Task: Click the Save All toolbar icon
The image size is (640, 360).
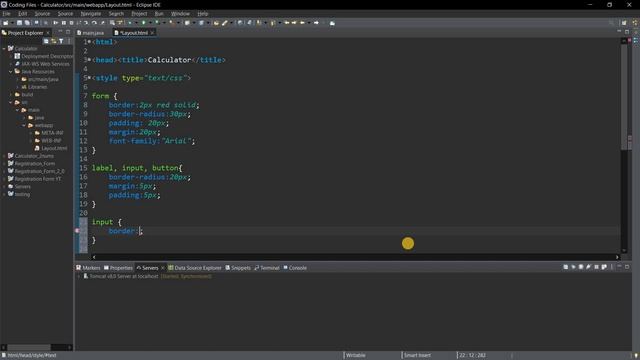Action: pos(27,23)
